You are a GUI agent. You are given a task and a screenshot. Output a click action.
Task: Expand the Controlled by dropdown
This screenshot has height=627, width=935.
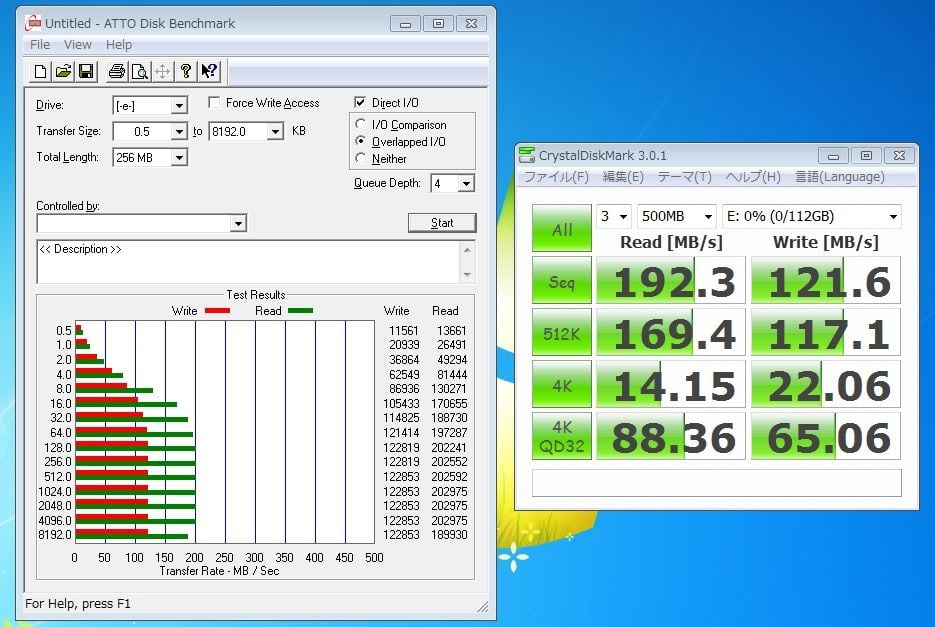[x=238, y=223]
